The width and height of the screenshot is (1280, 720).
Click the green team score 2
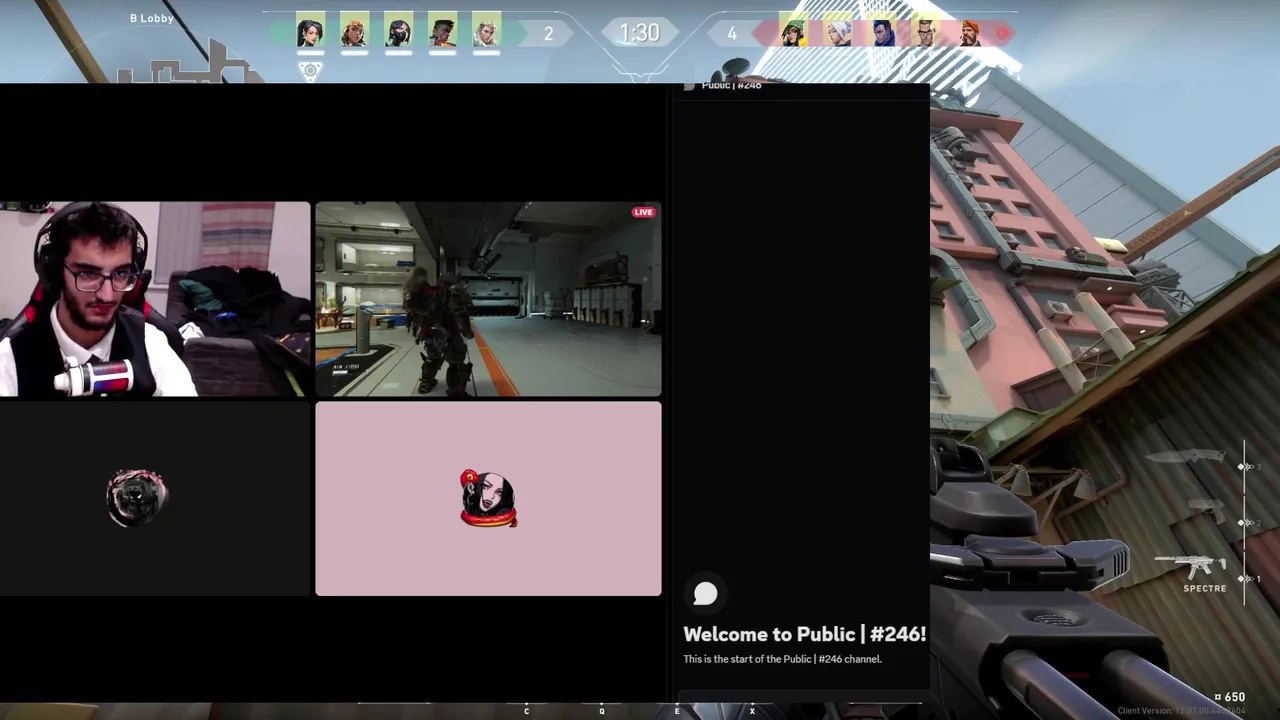548,34
